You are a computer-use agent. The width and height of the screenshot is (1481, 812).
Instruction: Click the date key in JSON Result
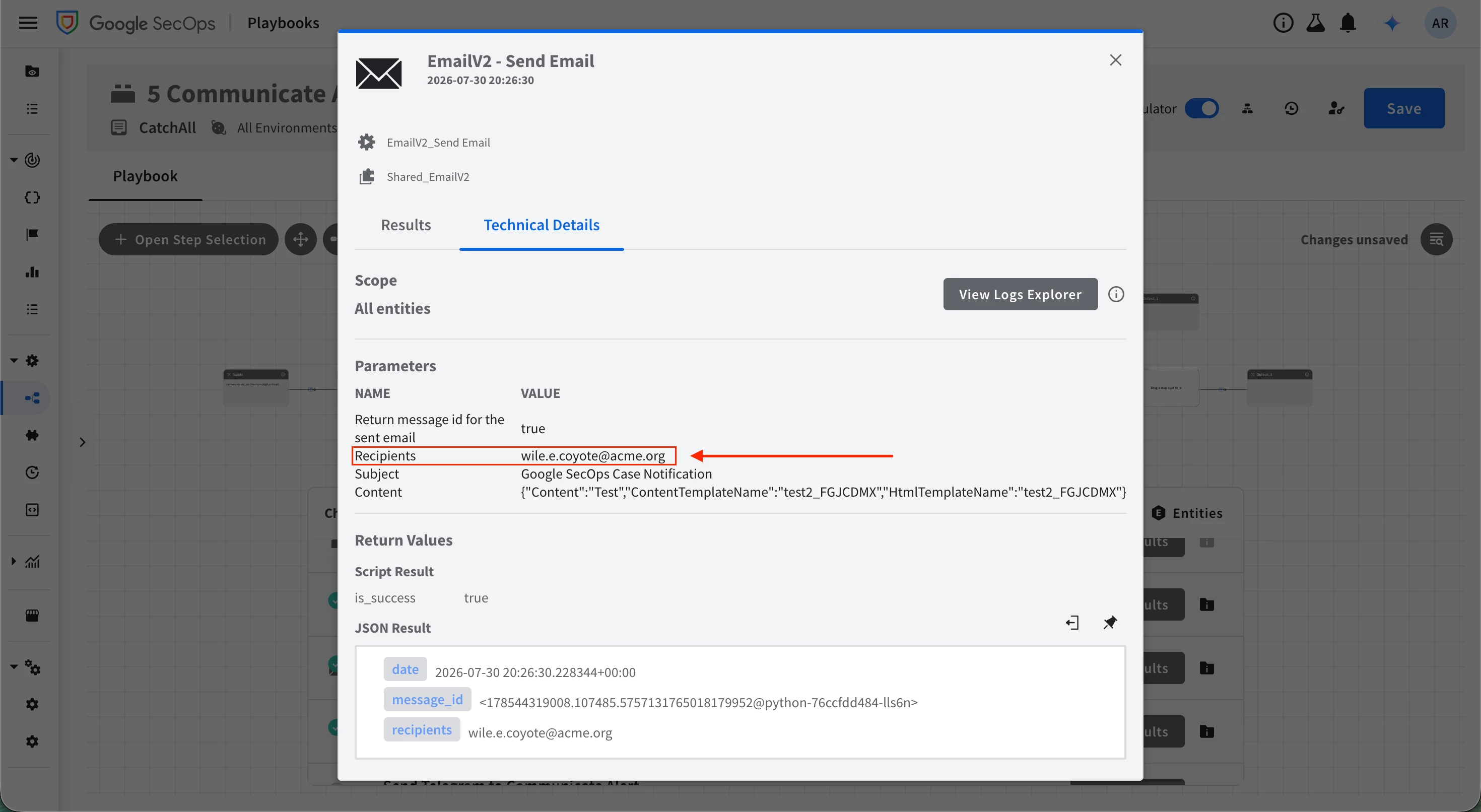point(406,669)
